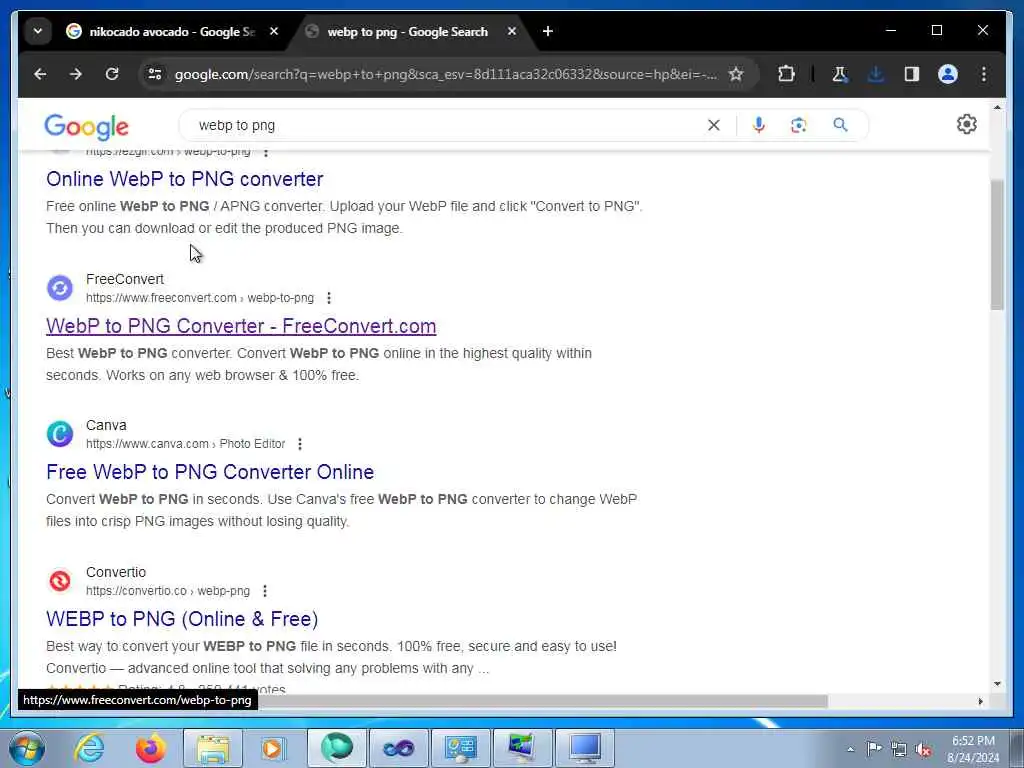This screenshot has height=768, width=1024.
Task: Reload the current page
Action: pos(112,74)
